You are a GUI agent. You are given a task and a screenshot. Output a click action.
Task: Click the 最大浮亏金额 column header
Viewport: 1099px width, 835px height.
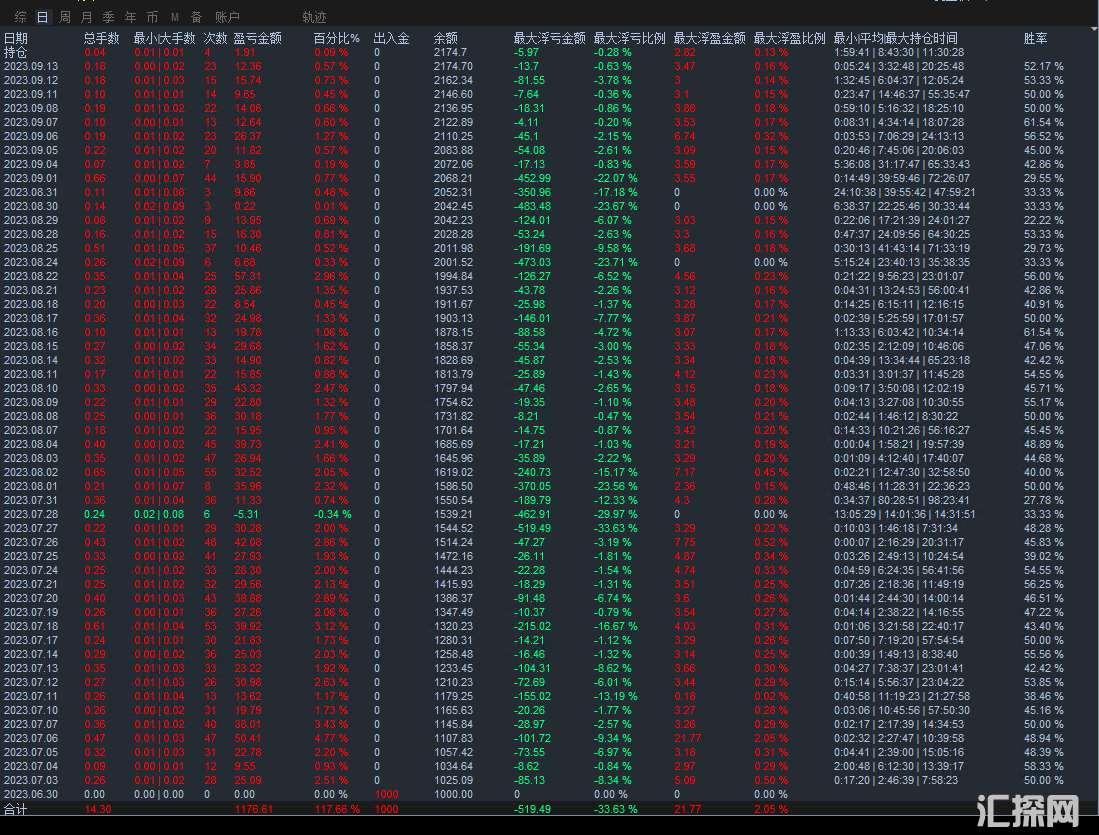[x=550, y=38]
